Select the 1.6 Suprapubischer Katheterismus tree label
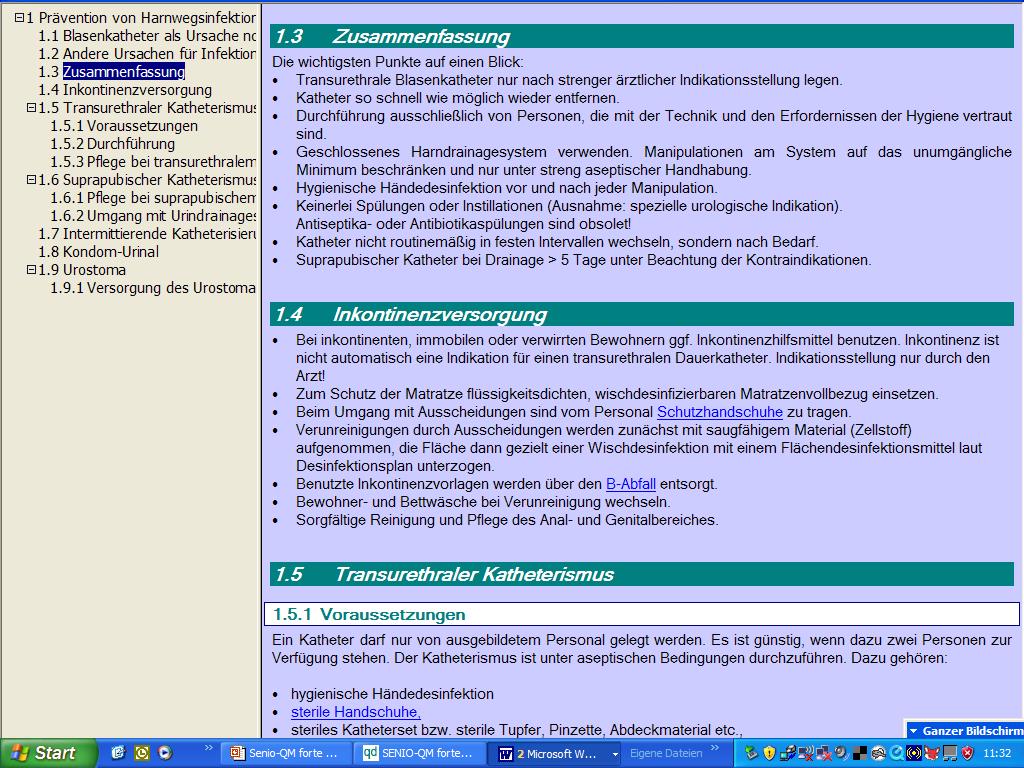Image resolution: width=1024 pixels, height=768 pixels. (x=147, y=180)
